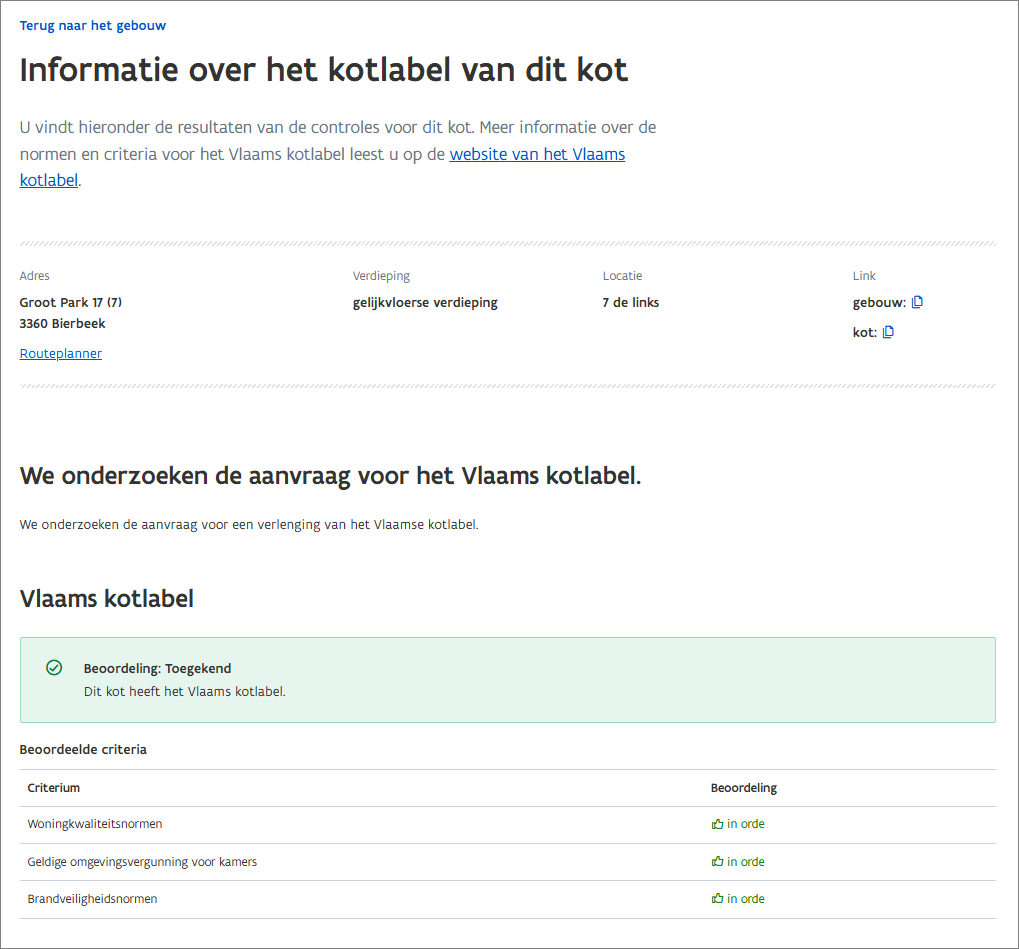Go back via 'Terug naar het gebouw'
Image resolution: width=1019 pixels, height=949 pixels.
point(93,25)
